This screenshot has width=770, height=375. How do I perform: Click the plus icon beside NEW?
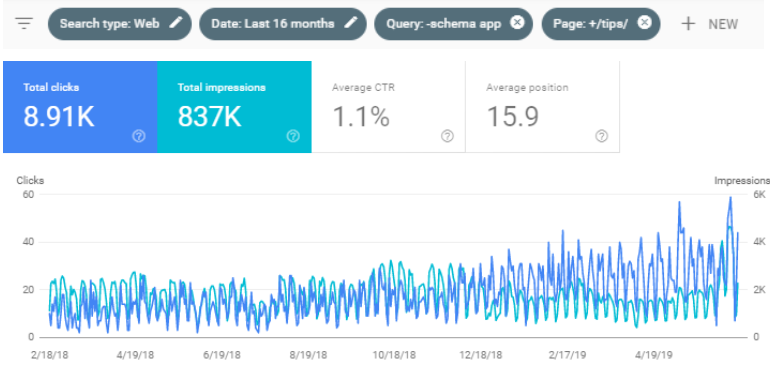click(689, 24)
